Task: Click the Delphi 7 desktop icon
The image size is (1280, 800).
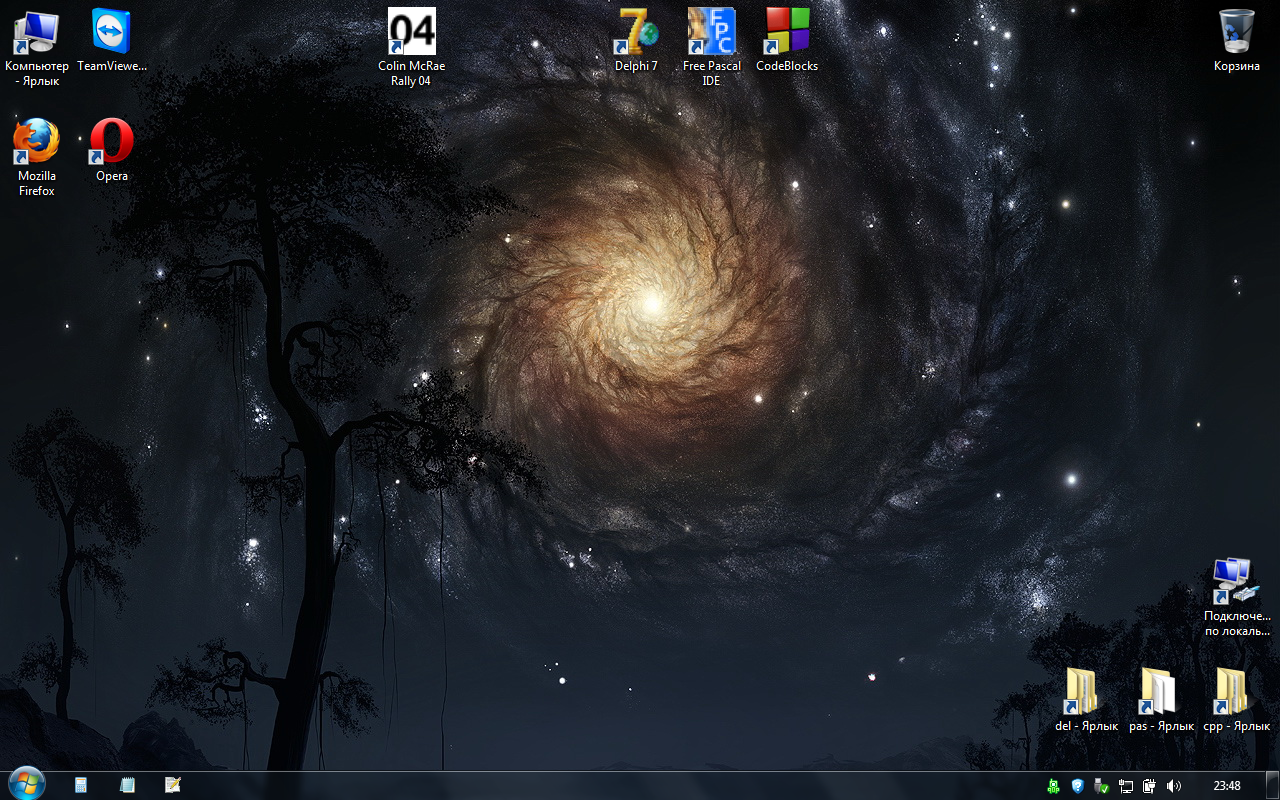Action: (x=637, y=33)
